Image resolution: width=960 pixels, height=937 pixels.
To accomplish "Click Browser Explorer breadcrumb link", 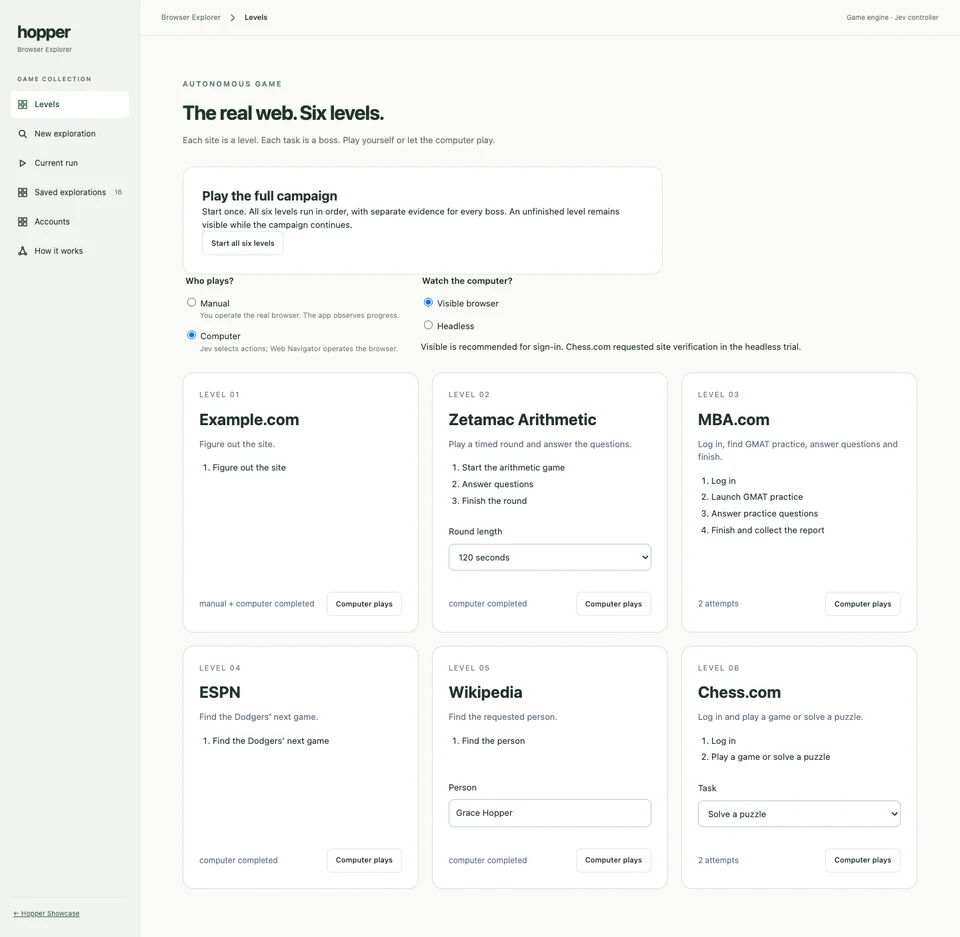I will click(x=191, y=18).
